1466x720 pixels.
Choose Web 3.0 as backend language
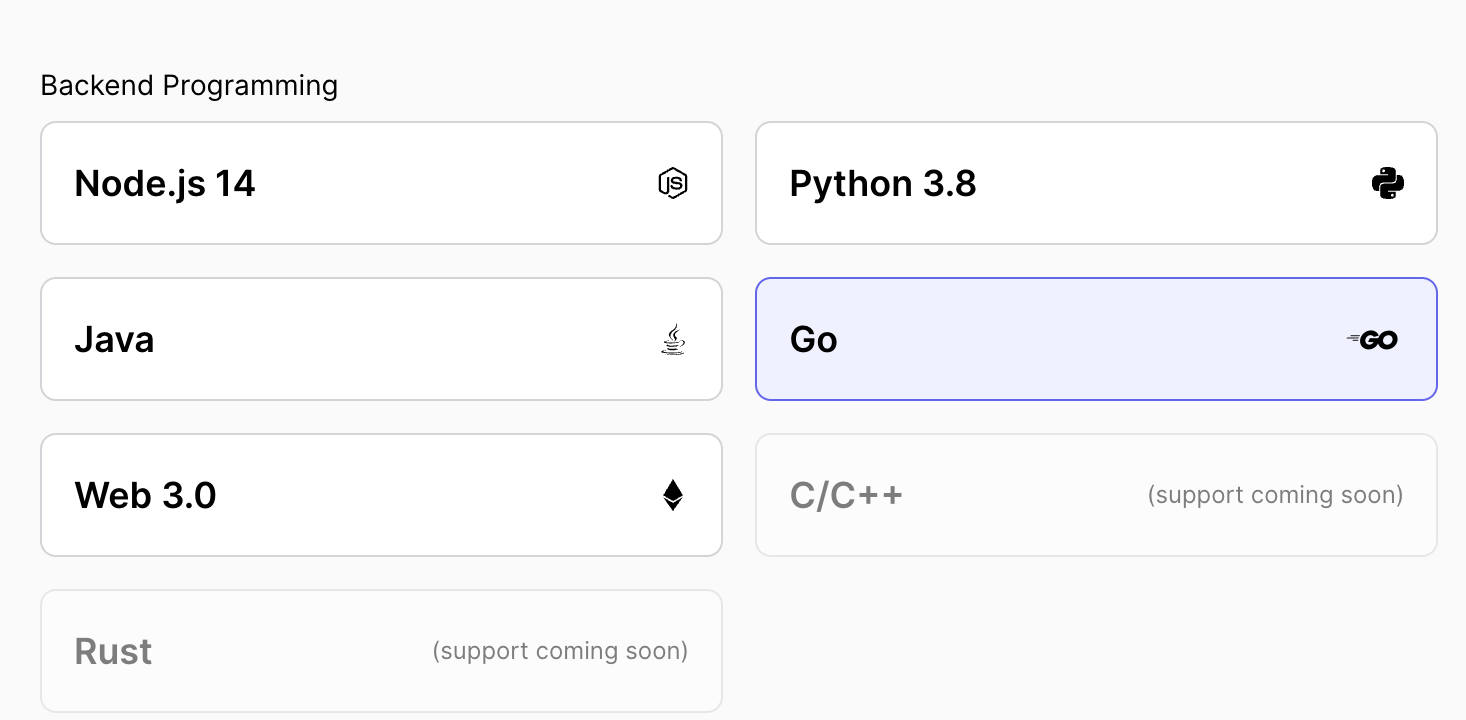point(380,495)
